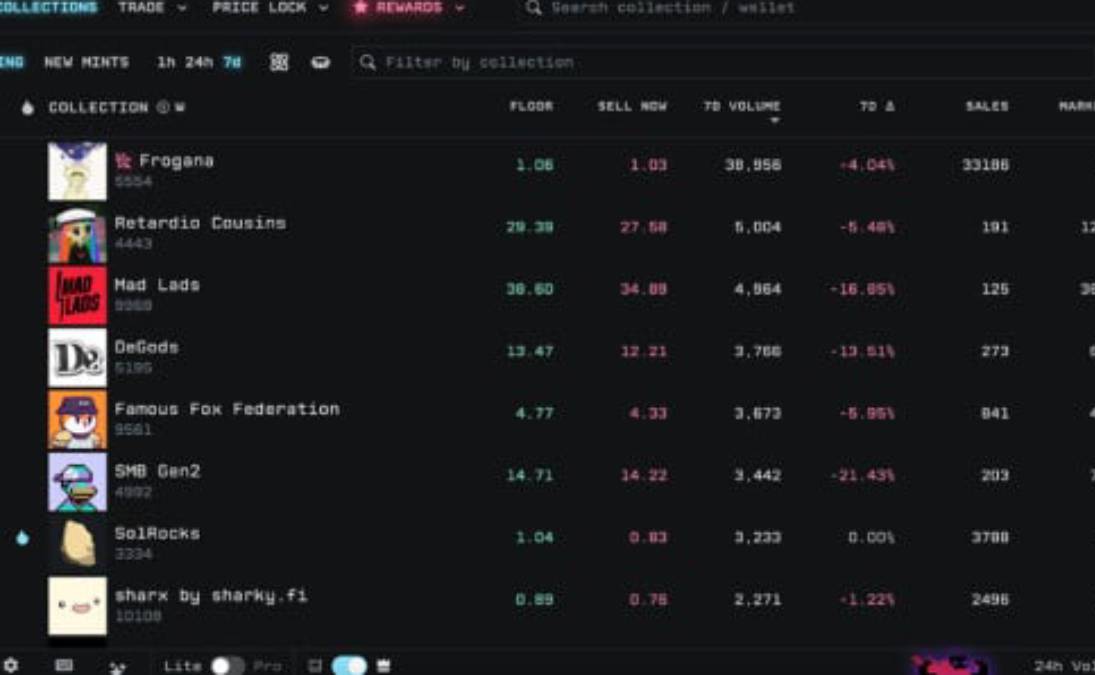Switch to the New Mints tab
Image resolution: width=1095 pixels, height=675 pixels.
[86, 62]
